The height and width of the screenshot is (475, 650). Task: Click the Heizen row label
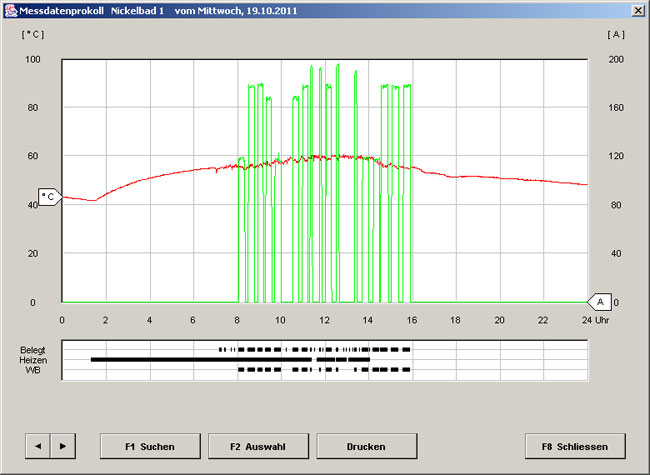33,360
